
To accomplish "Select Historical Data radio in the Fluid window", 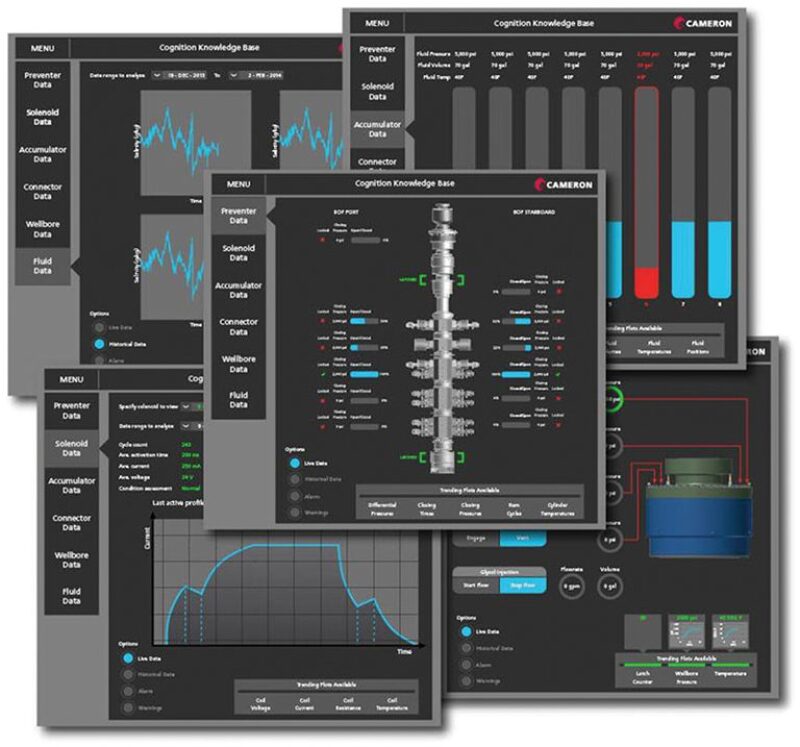I will click(98, 343).
